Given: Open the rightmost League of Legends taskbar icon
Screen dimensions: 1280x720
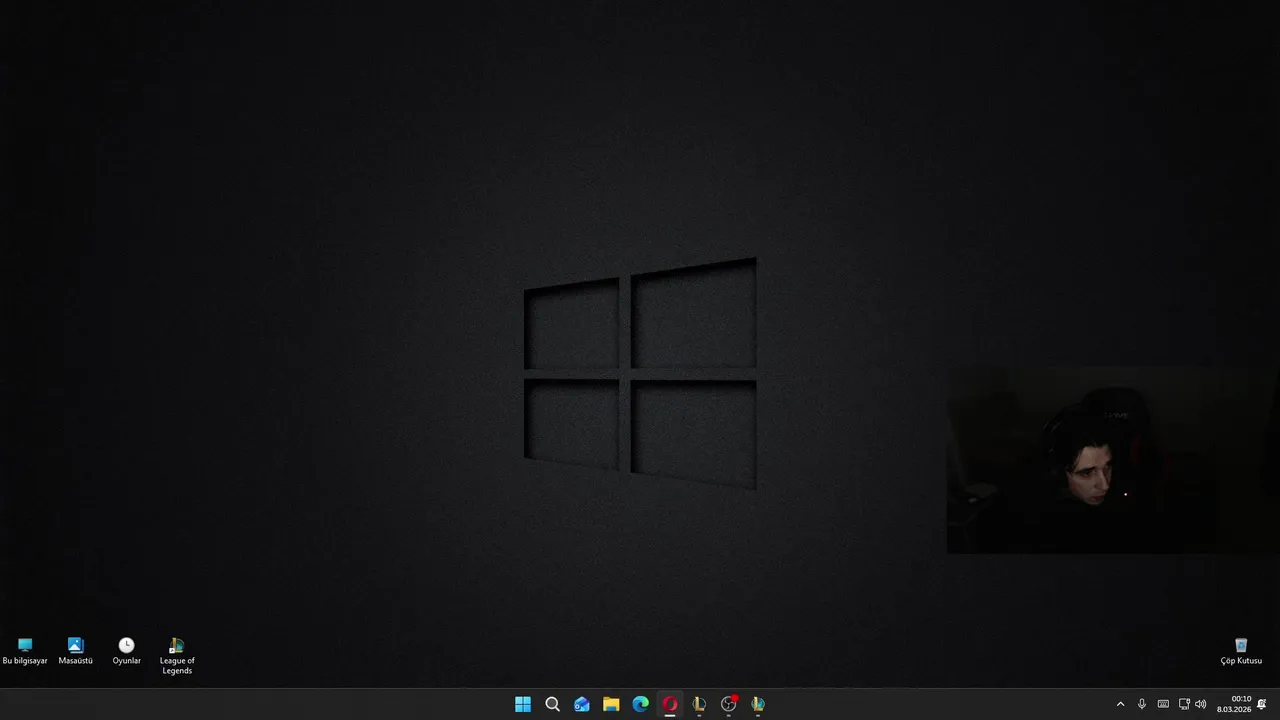Looking at the screenshot, I should pyautogui.click(x=758, y=704).
